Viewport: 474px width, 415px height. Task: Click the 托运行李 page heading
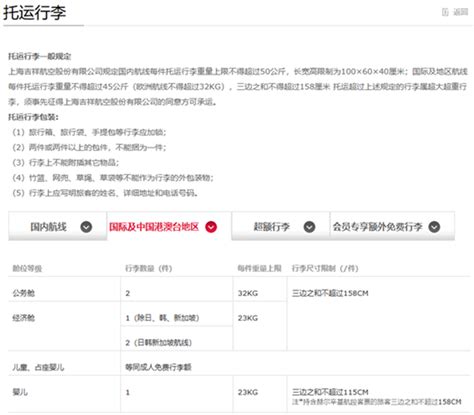tap(35, 13)
